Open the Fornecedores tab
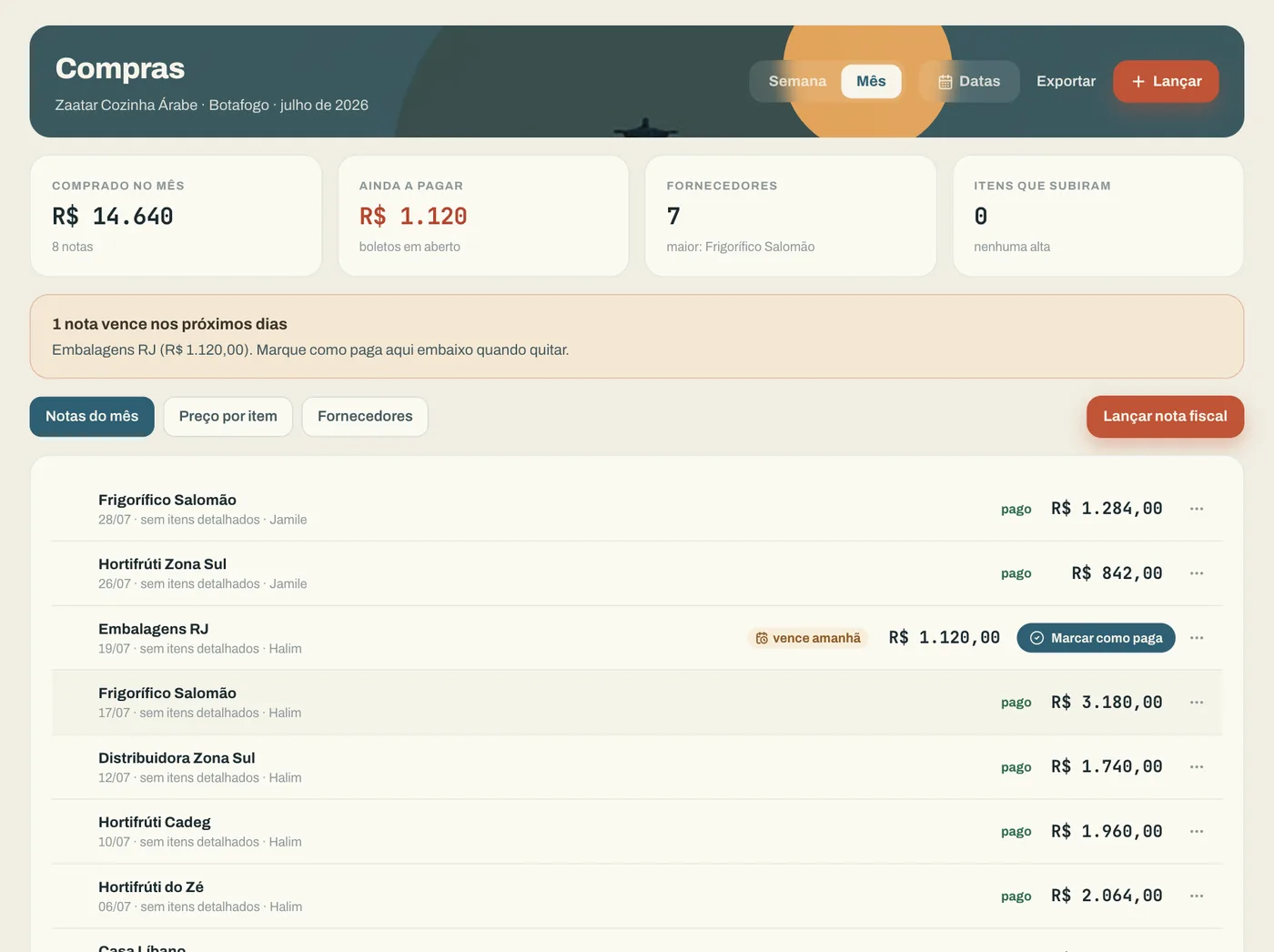This screenshot has height=952, width=1274. [x=365, y=417]
